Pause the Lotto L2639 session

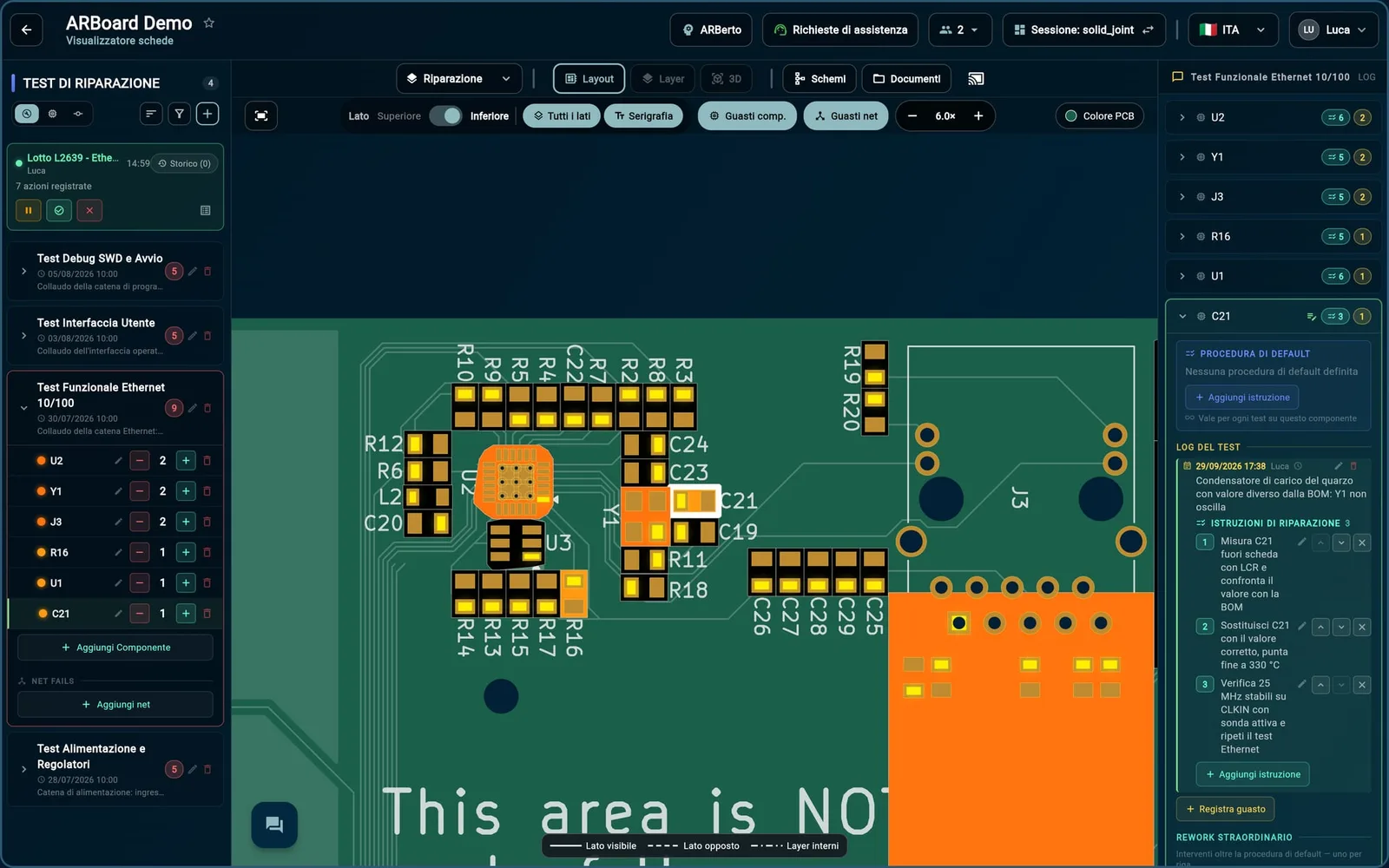(x=28, y=210)
